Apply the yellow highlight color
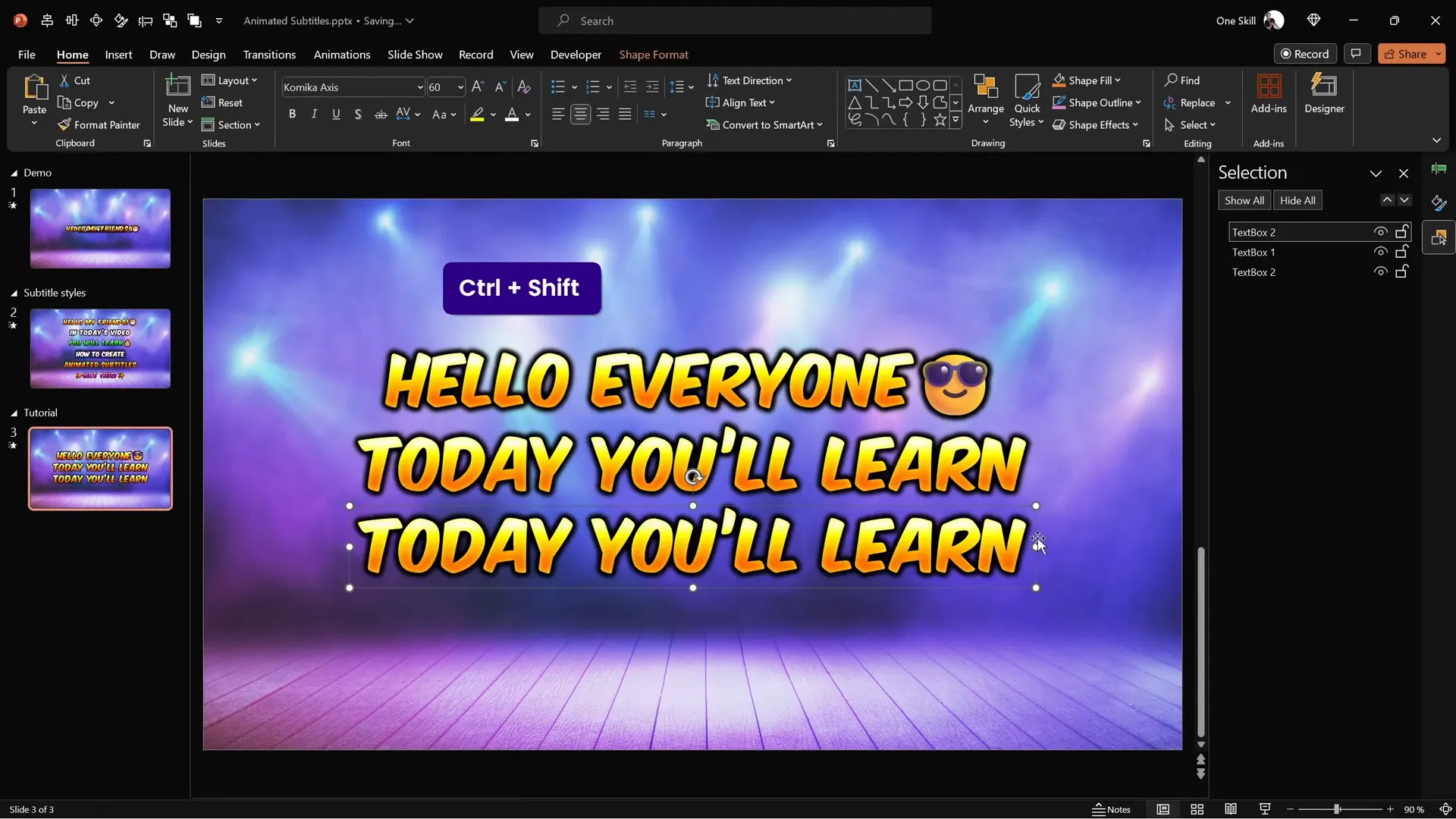 477,115
